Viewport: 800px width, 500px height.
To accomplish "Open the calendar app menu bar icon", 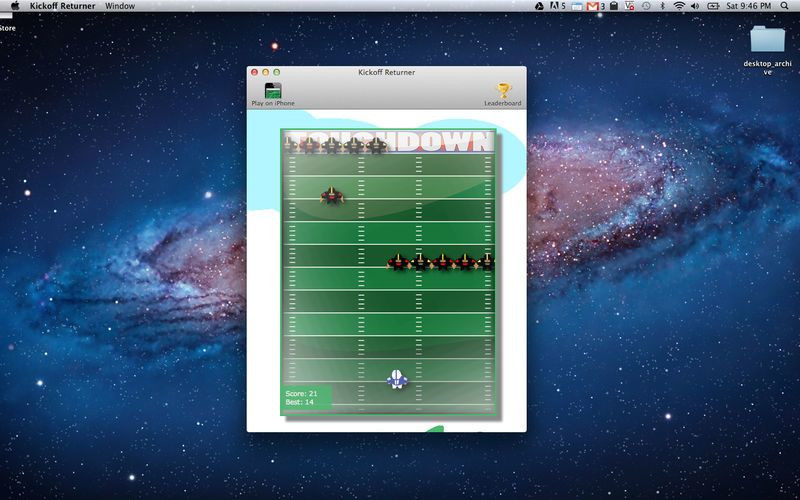I will [x=577, y=6].
